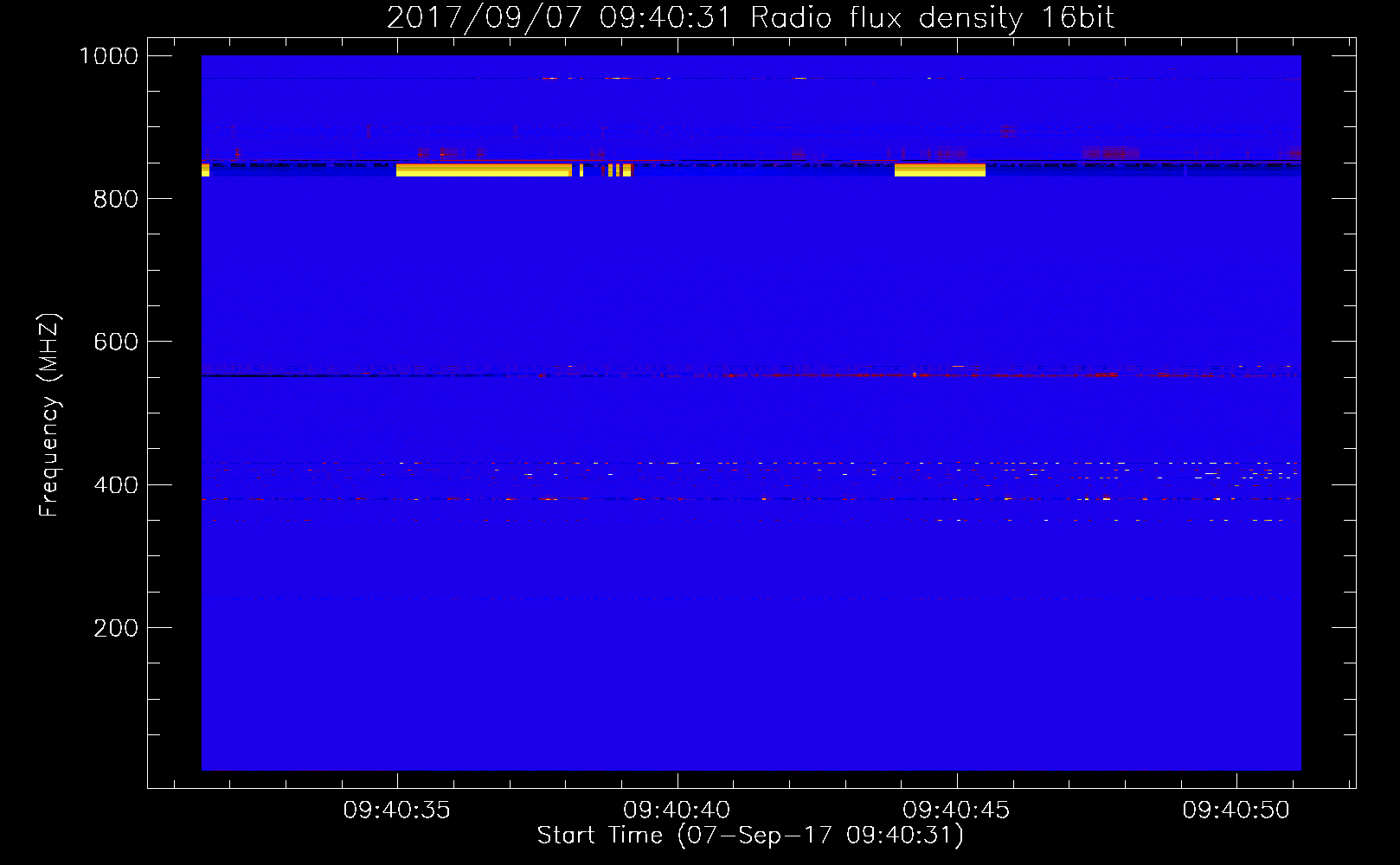The width and height of the screenshot is (1400, 865).
Task: Click the long yellow burst band near 840 MHz
Action: [484, 170]
